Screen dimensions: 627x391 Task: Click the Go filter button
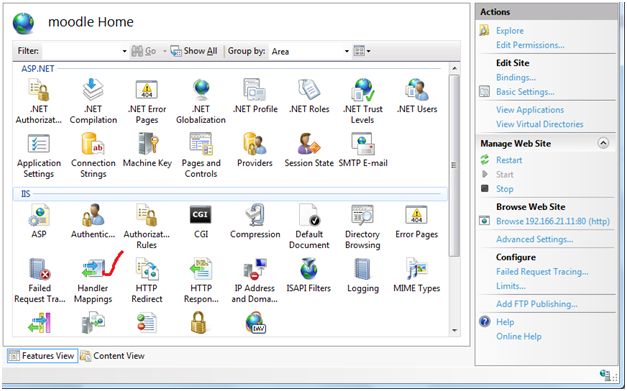click(144, 51)
